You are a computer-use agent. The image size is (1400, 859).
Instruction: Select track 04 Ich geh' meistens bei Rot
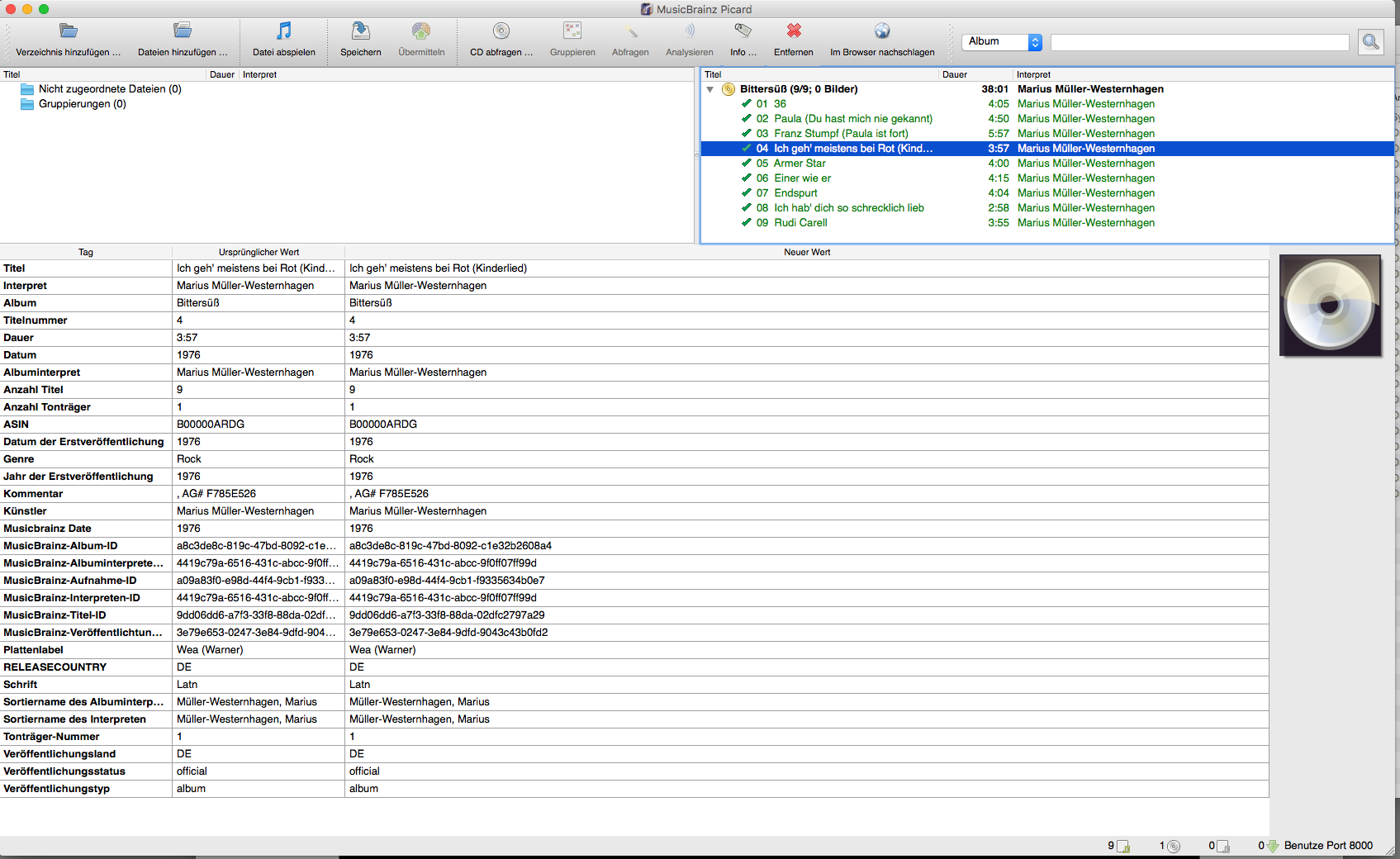click(1046, 148)
